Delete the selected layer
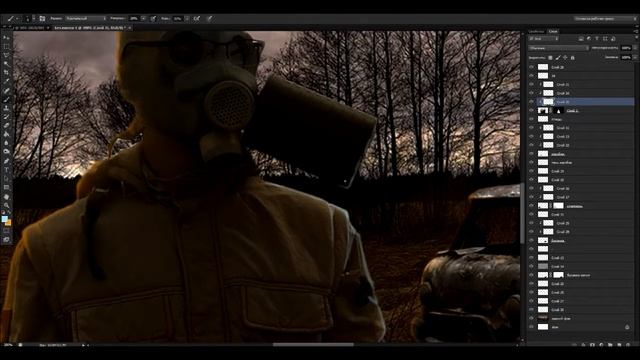Viewport: 640px width, 360px height. [628, 345]
